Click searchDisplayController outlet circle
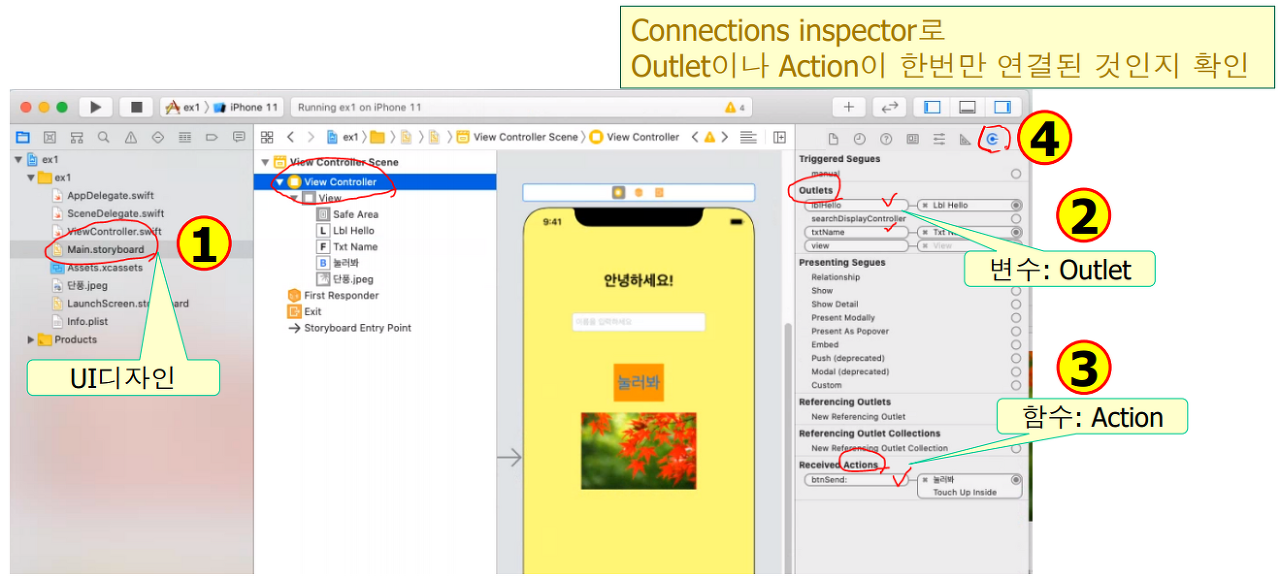 point(1016,218)
